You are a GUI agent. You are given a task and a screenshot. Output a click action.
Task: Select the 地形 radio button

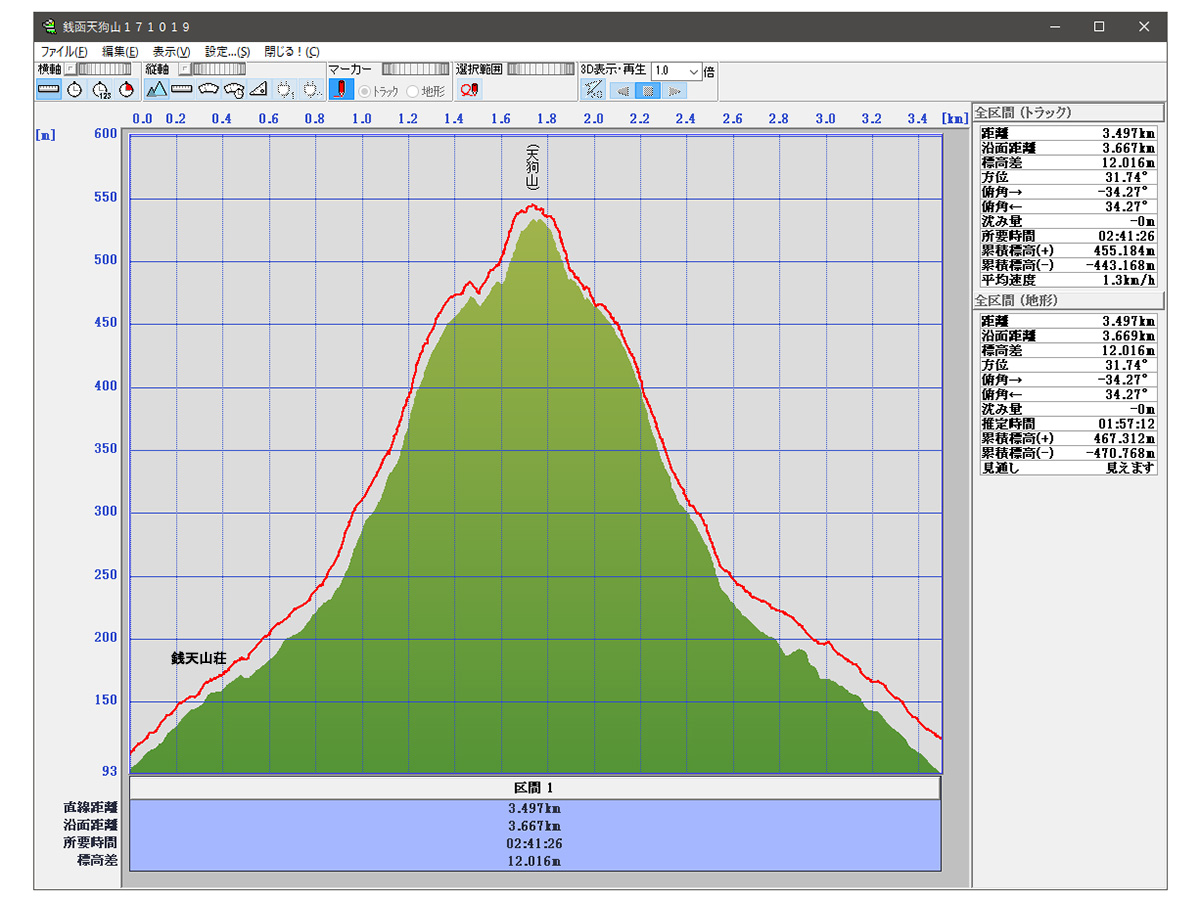click(x=412, y=92)
